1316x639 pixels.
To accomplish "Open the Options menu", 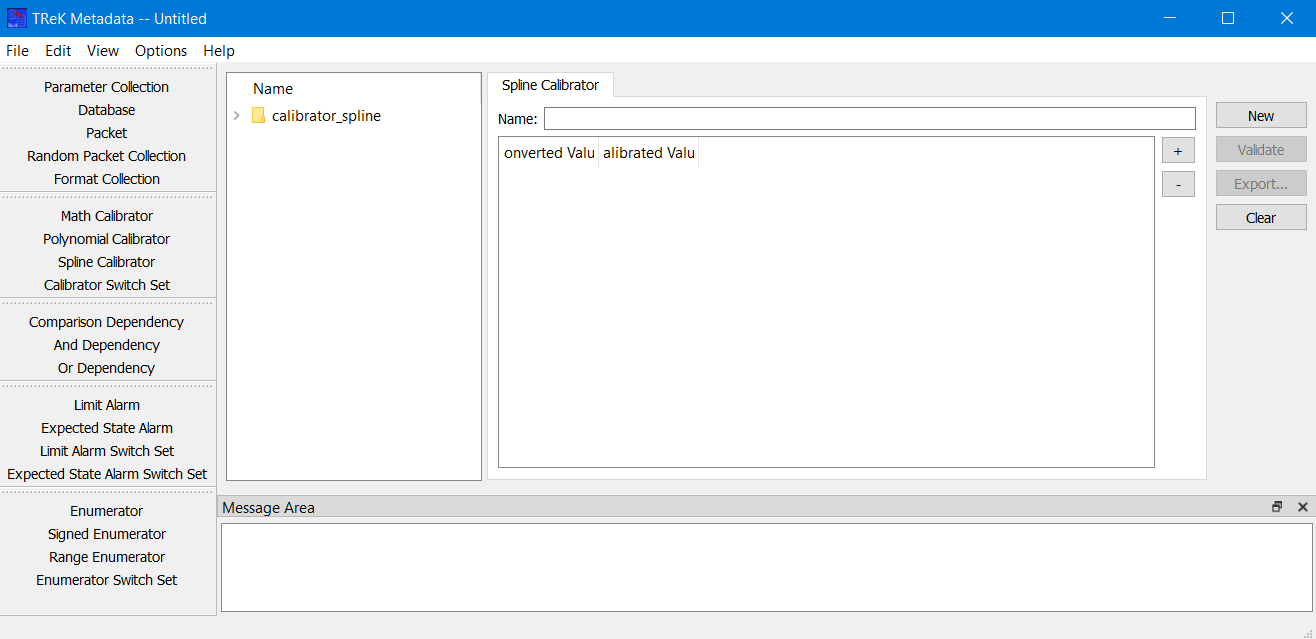I will [x=161, y=51].
